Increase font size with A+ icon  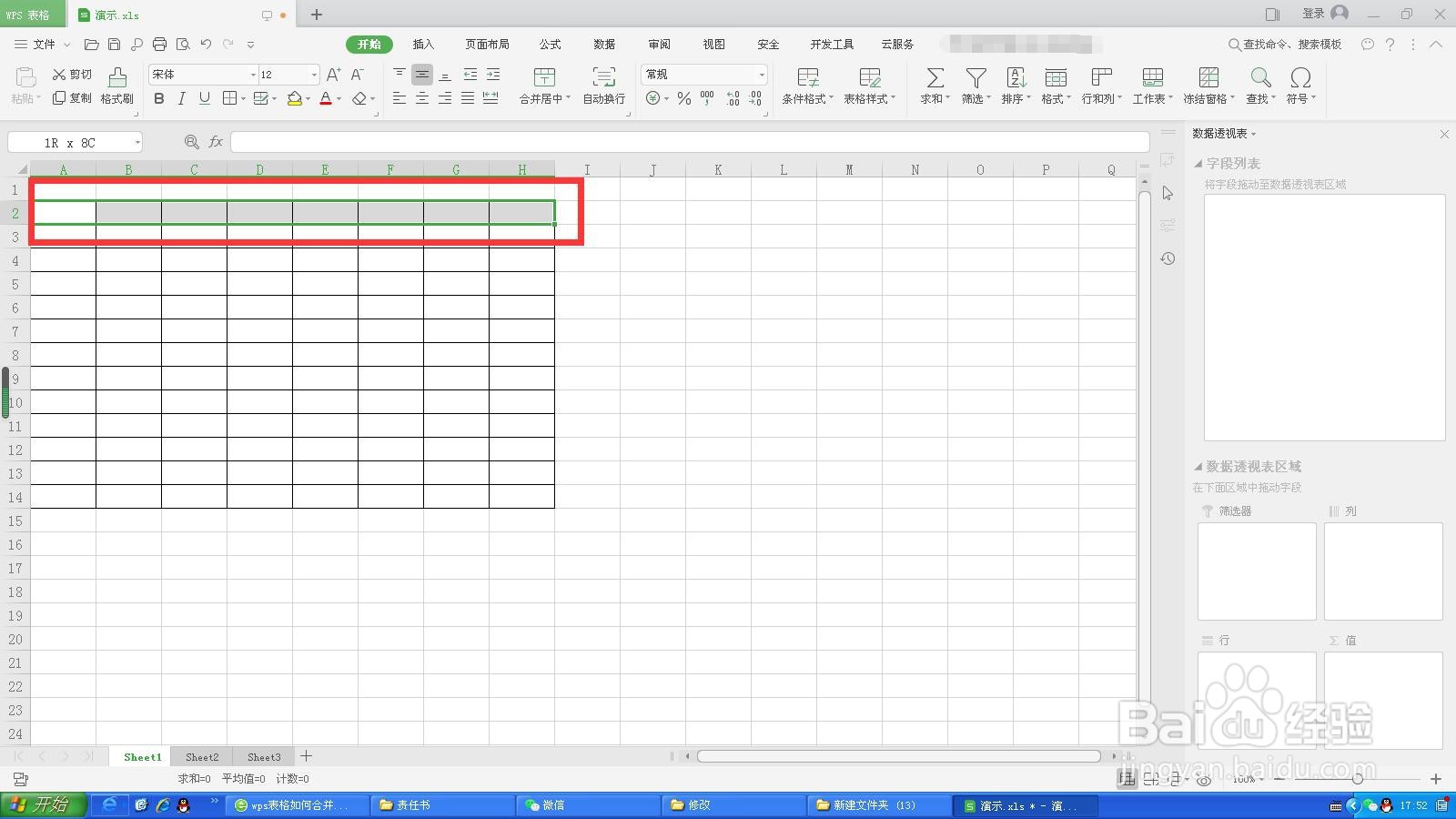coord(334,75)
